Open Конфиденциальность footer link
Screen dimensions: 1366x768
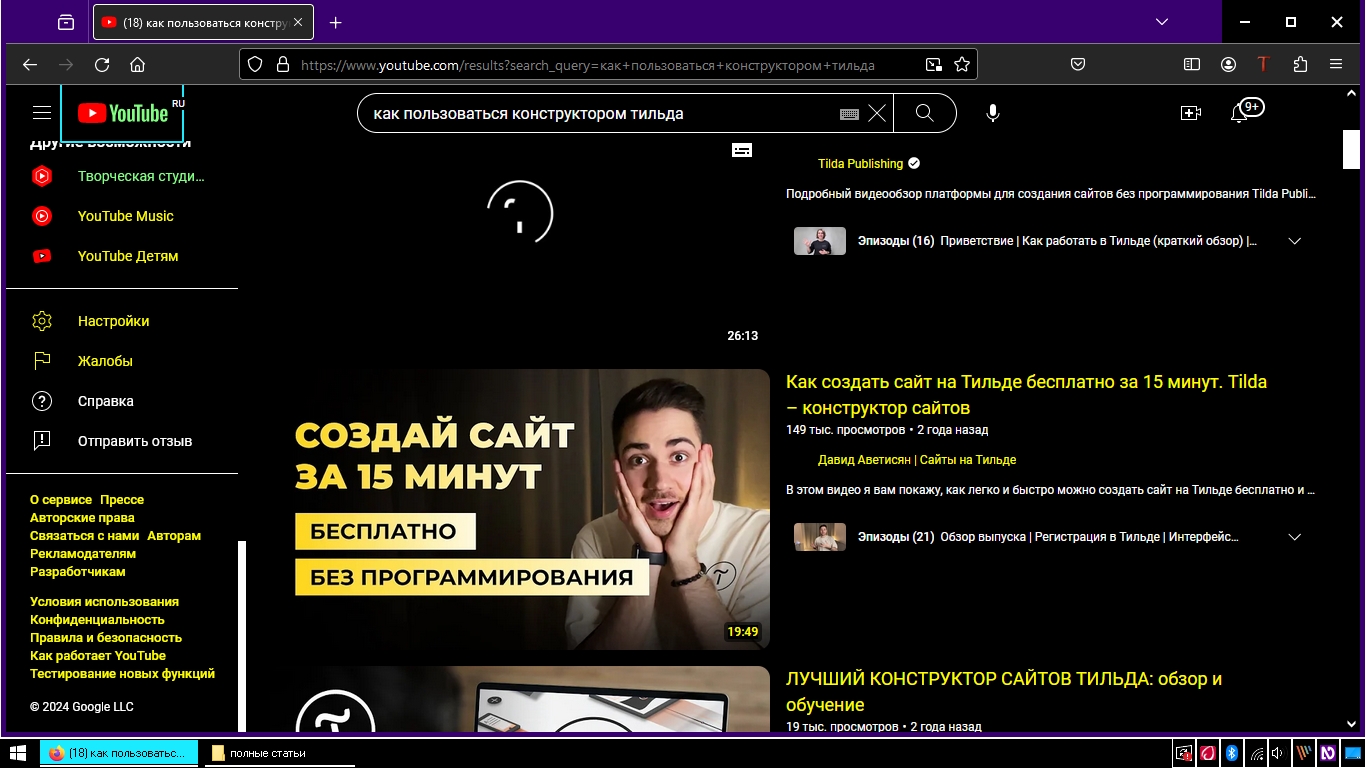[97, 619]
